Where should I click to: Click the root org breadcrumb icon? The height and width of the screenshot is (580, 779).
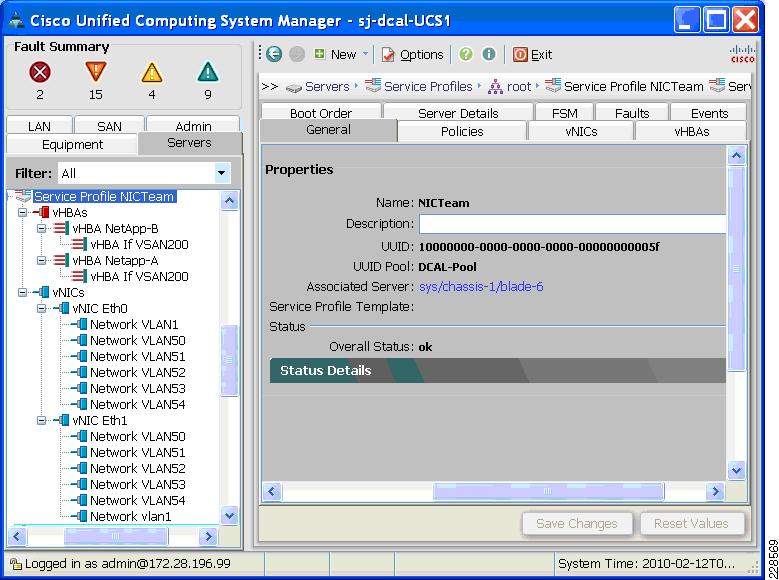click(x=495, y=87)
